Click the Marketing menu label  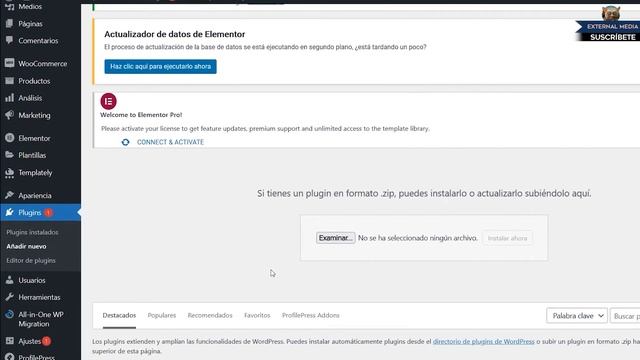[34, 116]
